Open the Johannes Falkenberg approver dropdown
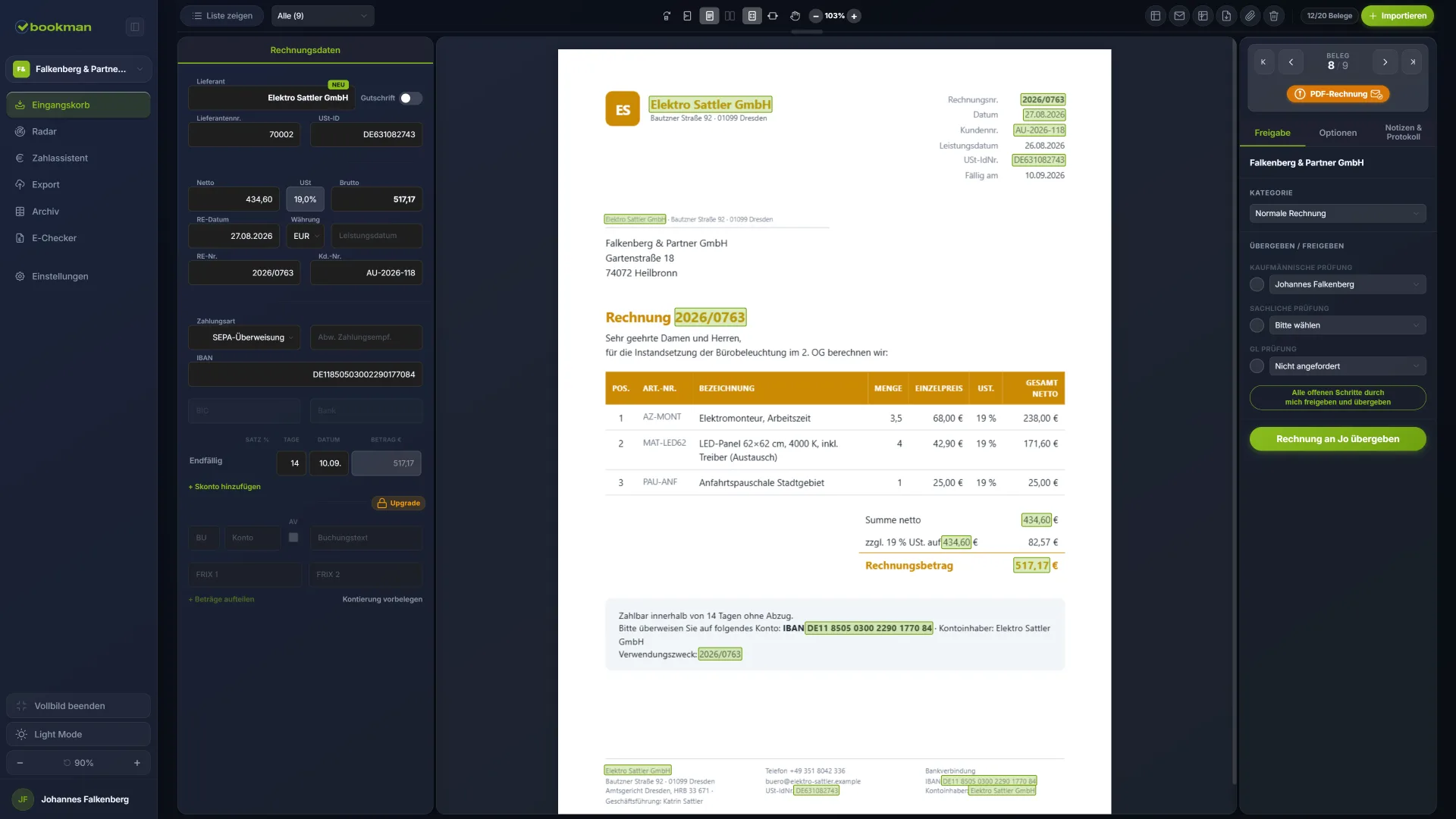The height and width of the screenshot is (819, 1456). [1347, 284]
